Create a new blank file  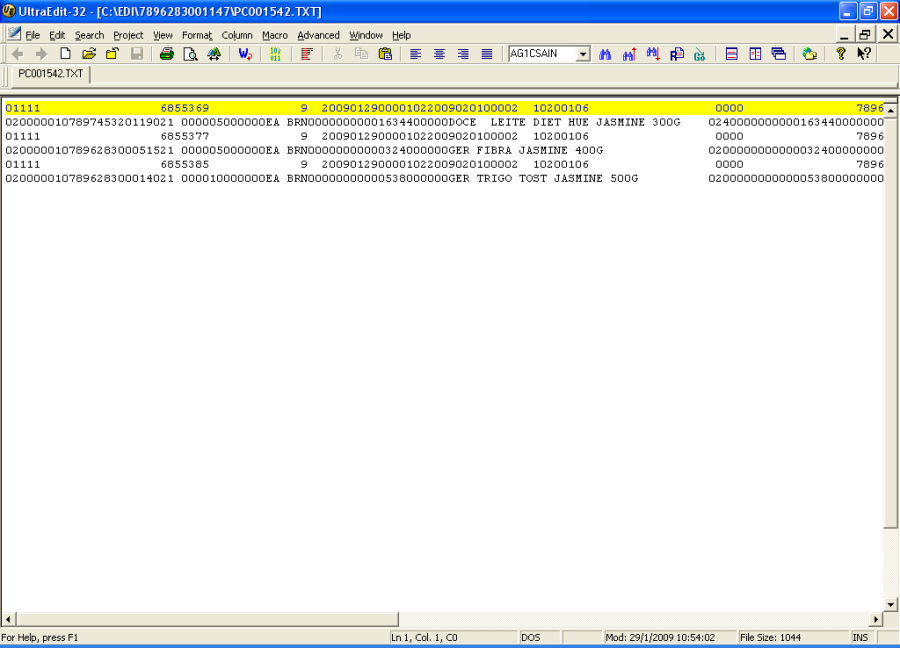tap(65, 54)
